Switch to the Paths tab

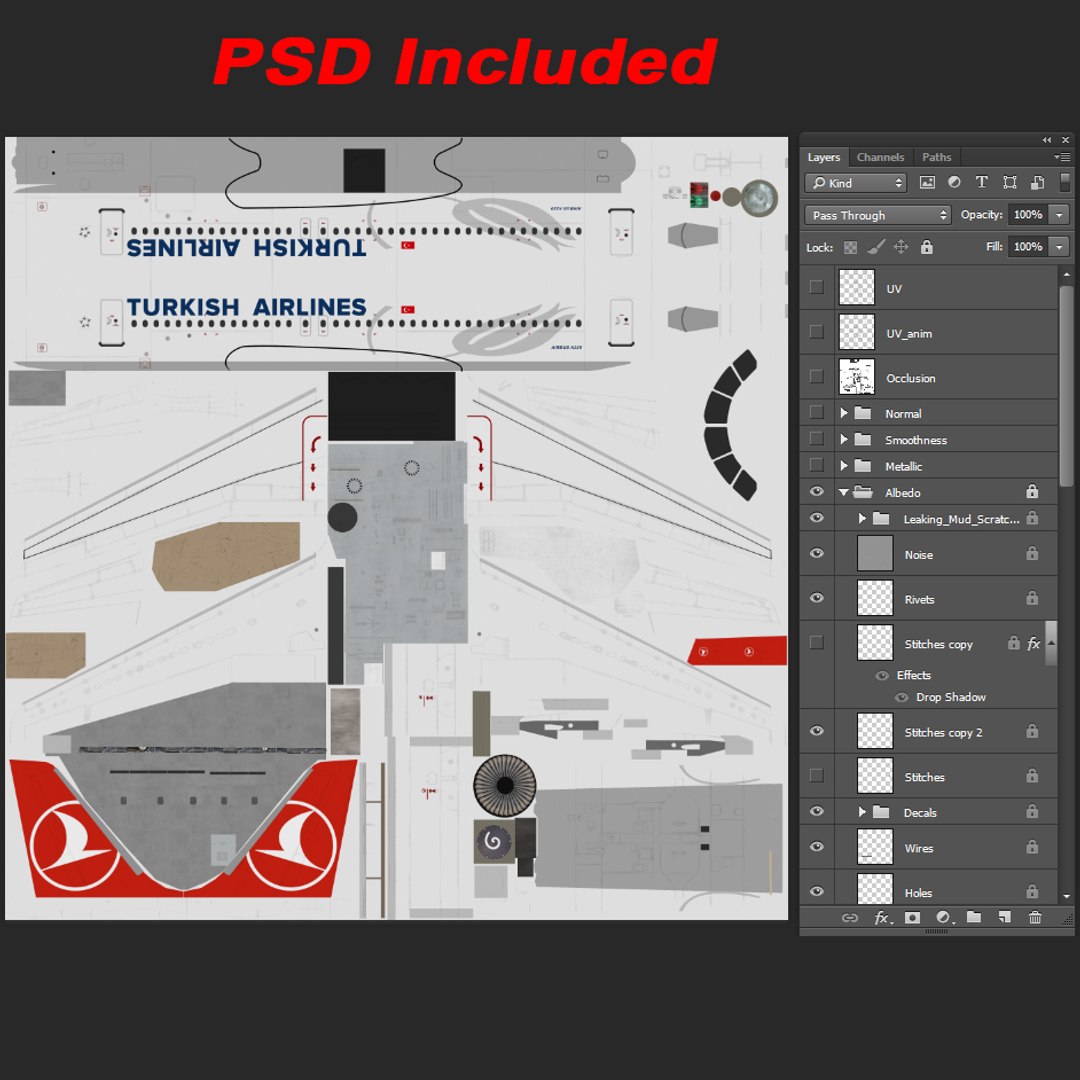pos(937,157)
